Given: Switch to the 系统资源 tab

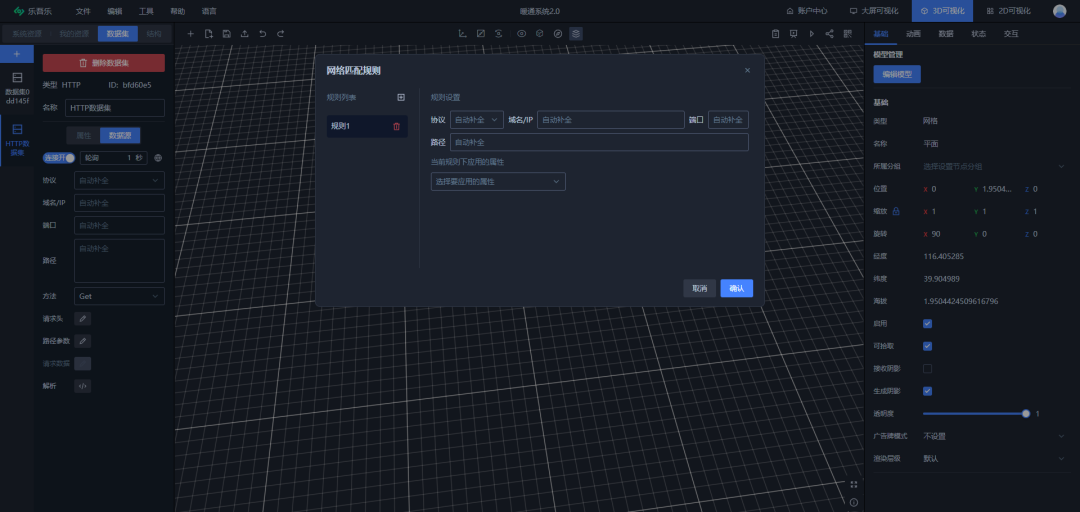Looking at the screenshot, I should pyautogui.click(x=27, y=34).
